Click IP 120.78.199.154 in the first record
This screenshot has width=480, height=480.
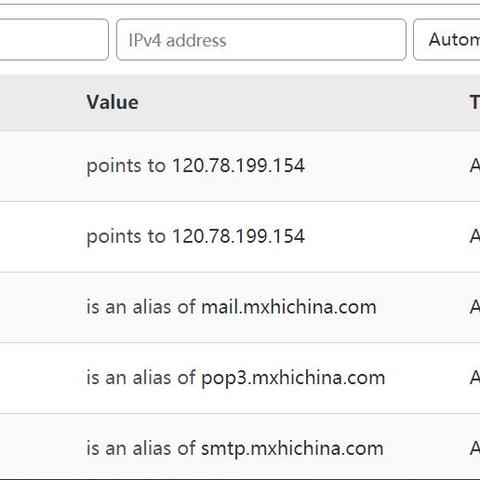(239, 165)
